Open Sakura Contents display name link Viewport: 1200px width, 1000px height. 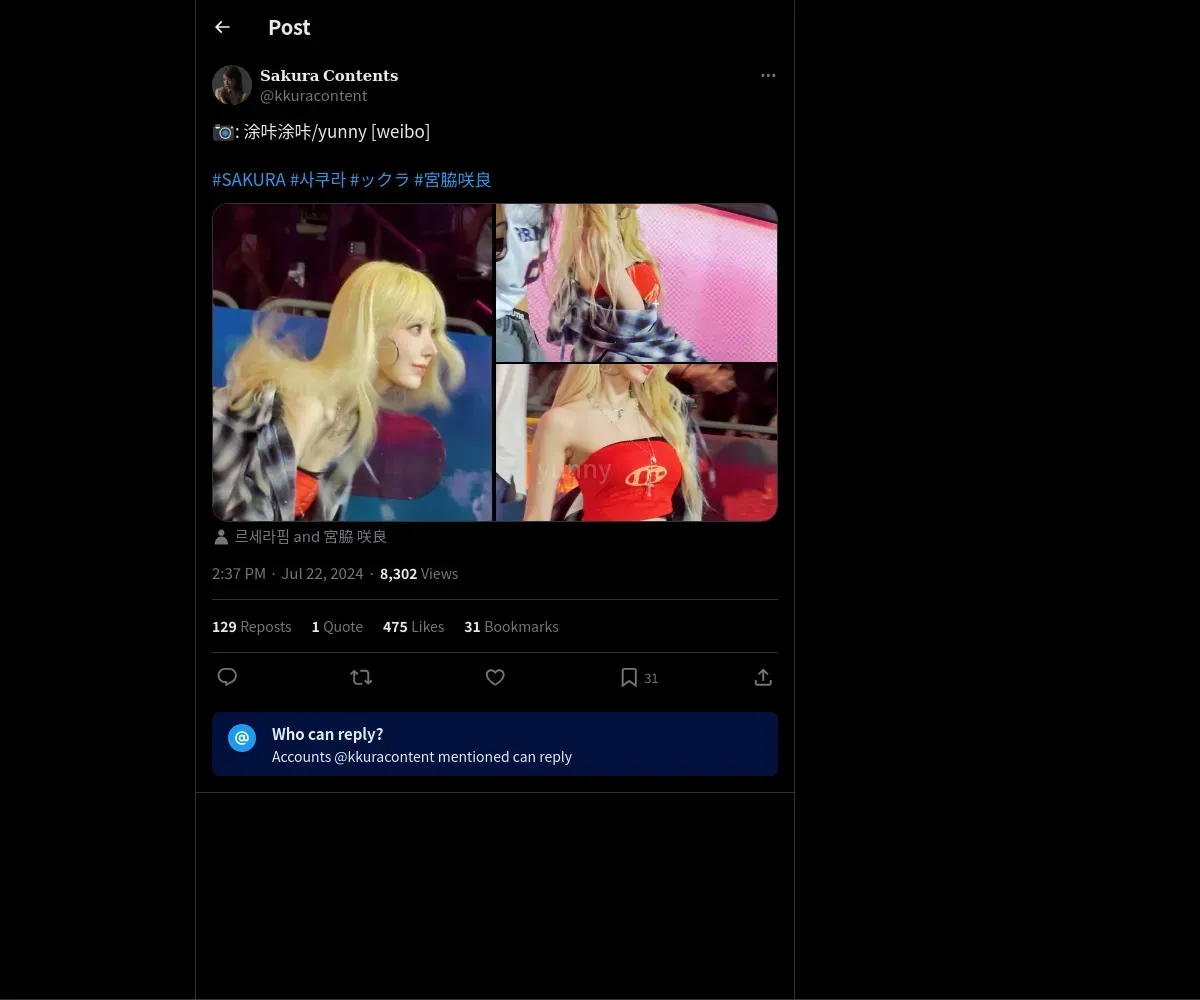(329, 75)
